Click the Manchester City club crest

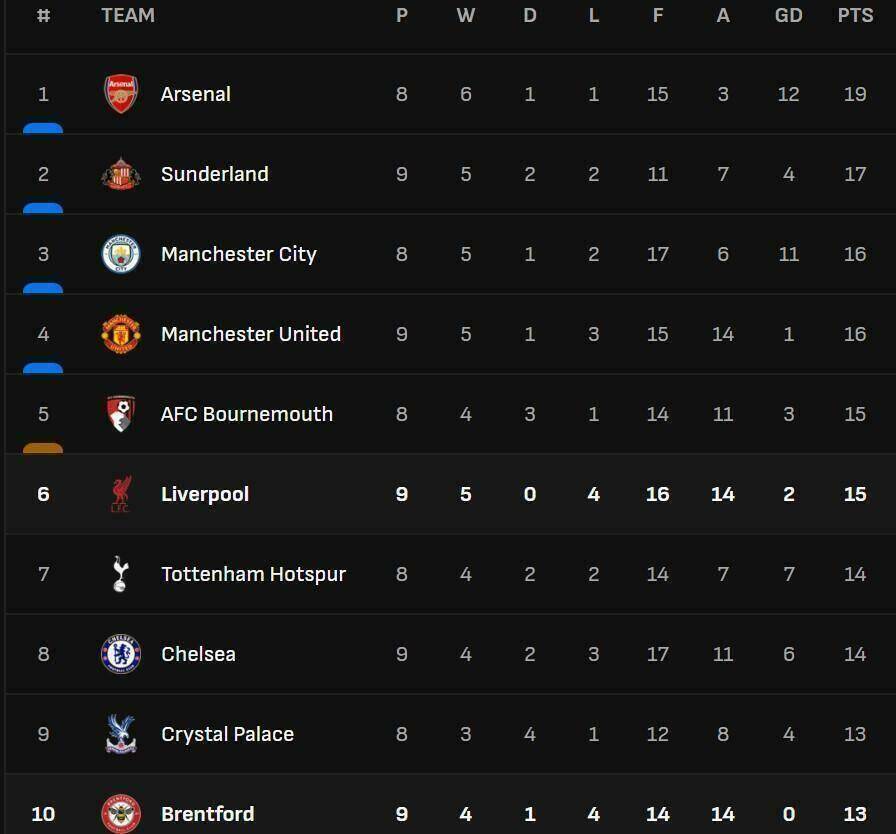coord(121,254)
